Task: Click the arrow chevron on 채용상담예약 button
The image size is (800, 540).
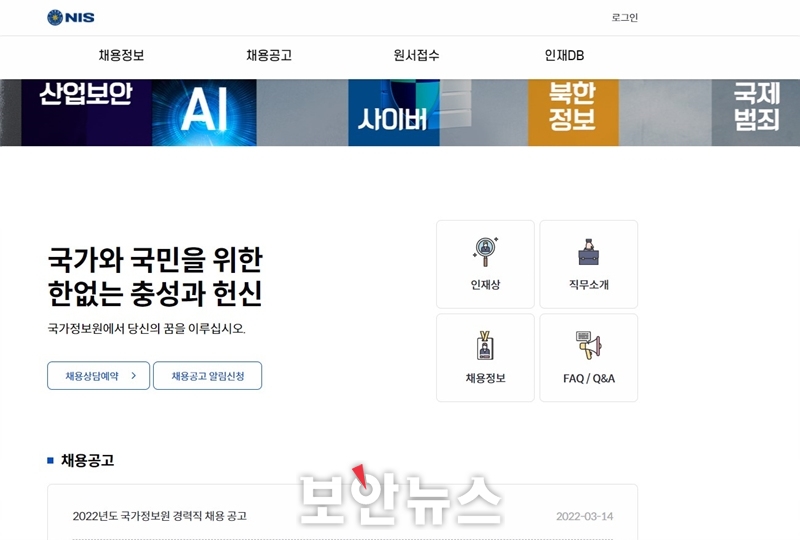Action: click(134, 376)
